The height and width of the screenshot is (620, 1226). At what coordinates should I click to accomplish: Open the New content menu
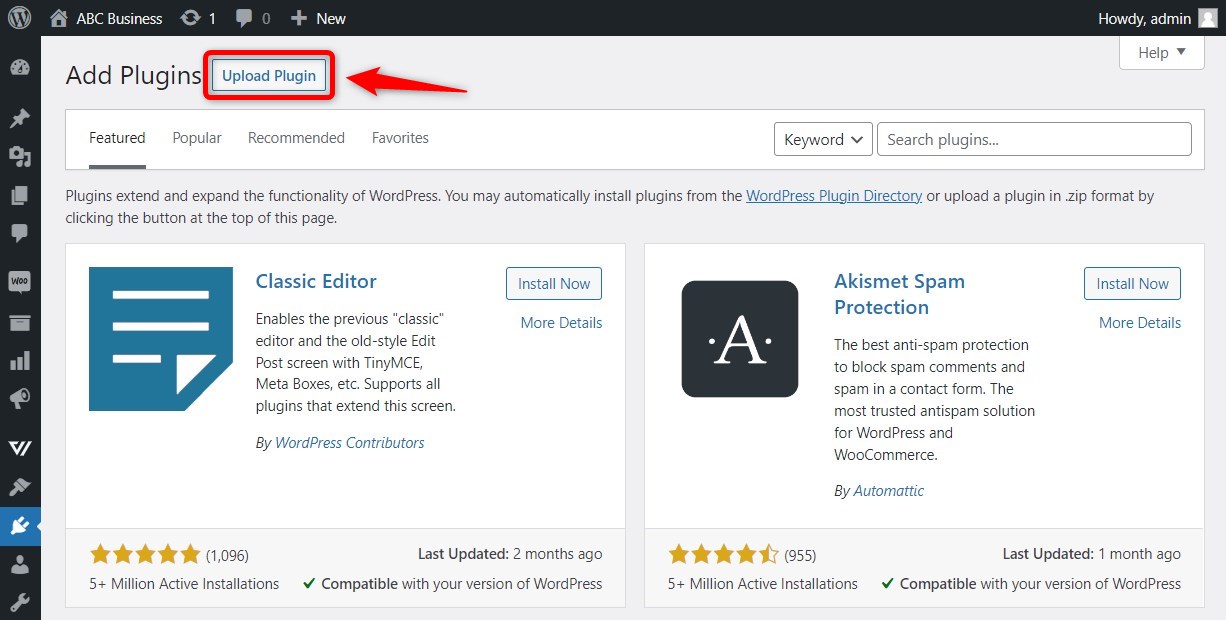tap(318, 18)
